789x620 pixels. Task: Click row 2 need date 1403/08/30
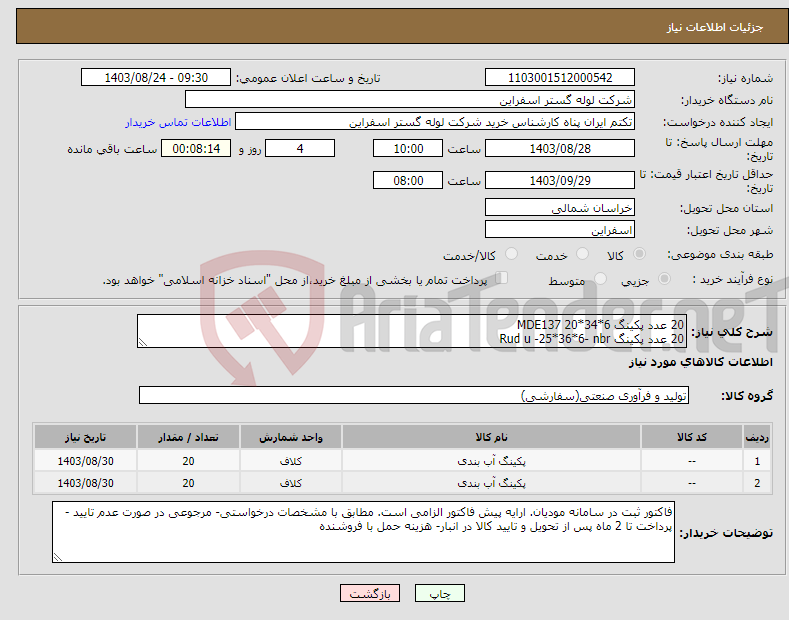[86, 483]
